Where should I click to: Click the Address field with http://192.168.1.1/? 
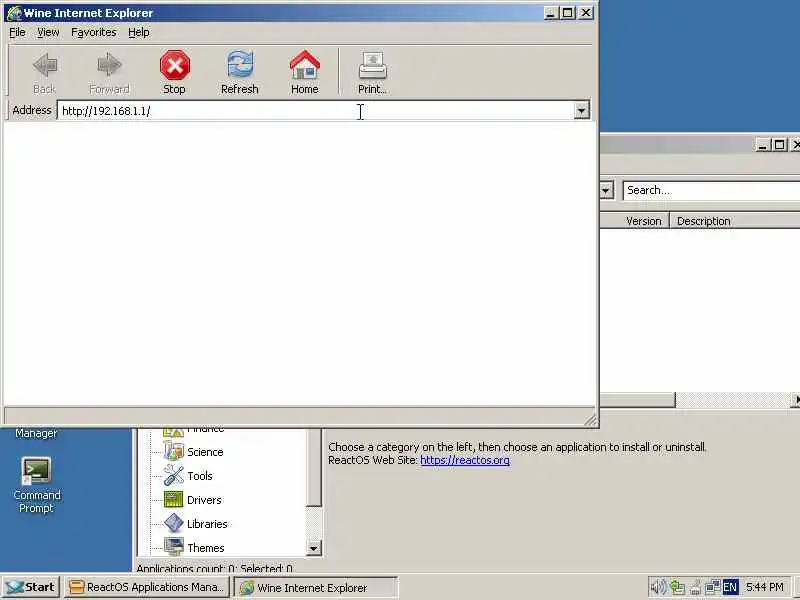point(315,110)
